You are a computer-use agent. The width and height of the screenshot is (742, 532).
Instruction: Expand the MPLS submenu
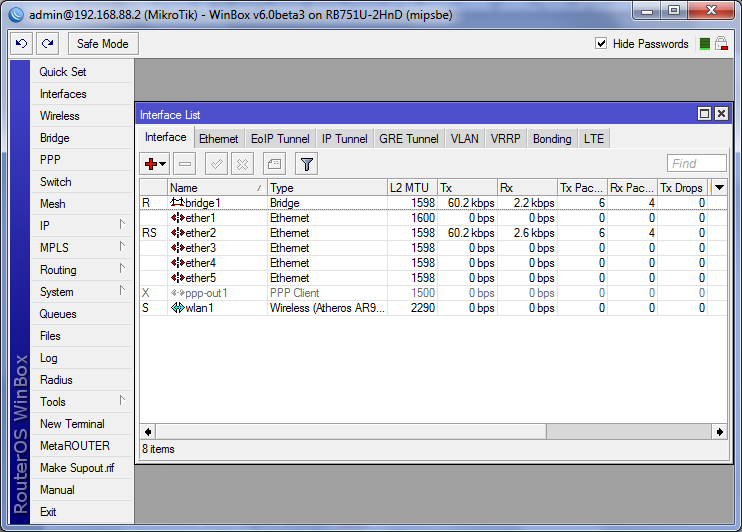click(122, 247)
